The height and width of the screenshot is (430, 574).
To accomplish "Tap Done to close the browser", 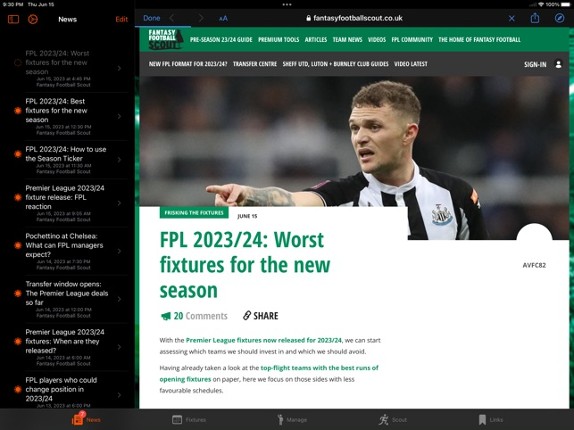I will 152,18.
